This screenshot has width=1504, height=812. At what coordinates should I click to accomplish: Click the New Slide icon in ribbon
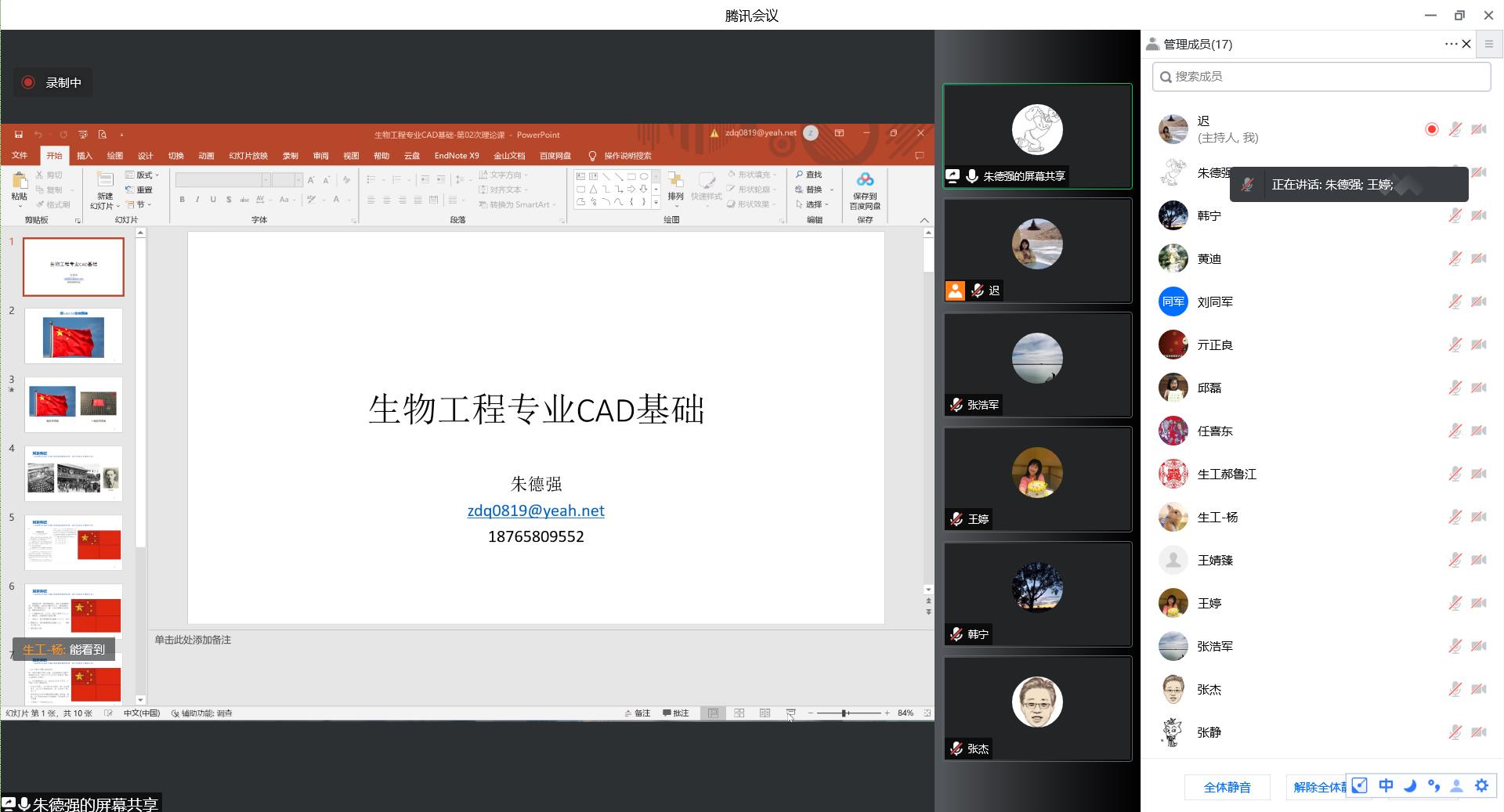pos(105,182)
